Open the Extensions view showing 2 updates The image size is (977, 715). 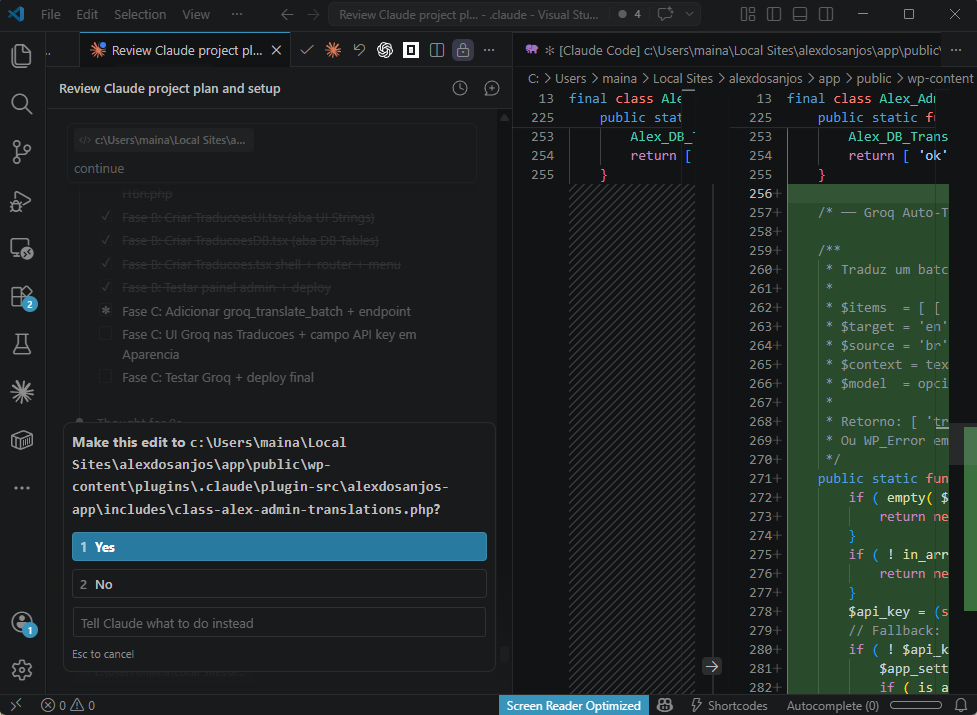[x=21, y=296]
